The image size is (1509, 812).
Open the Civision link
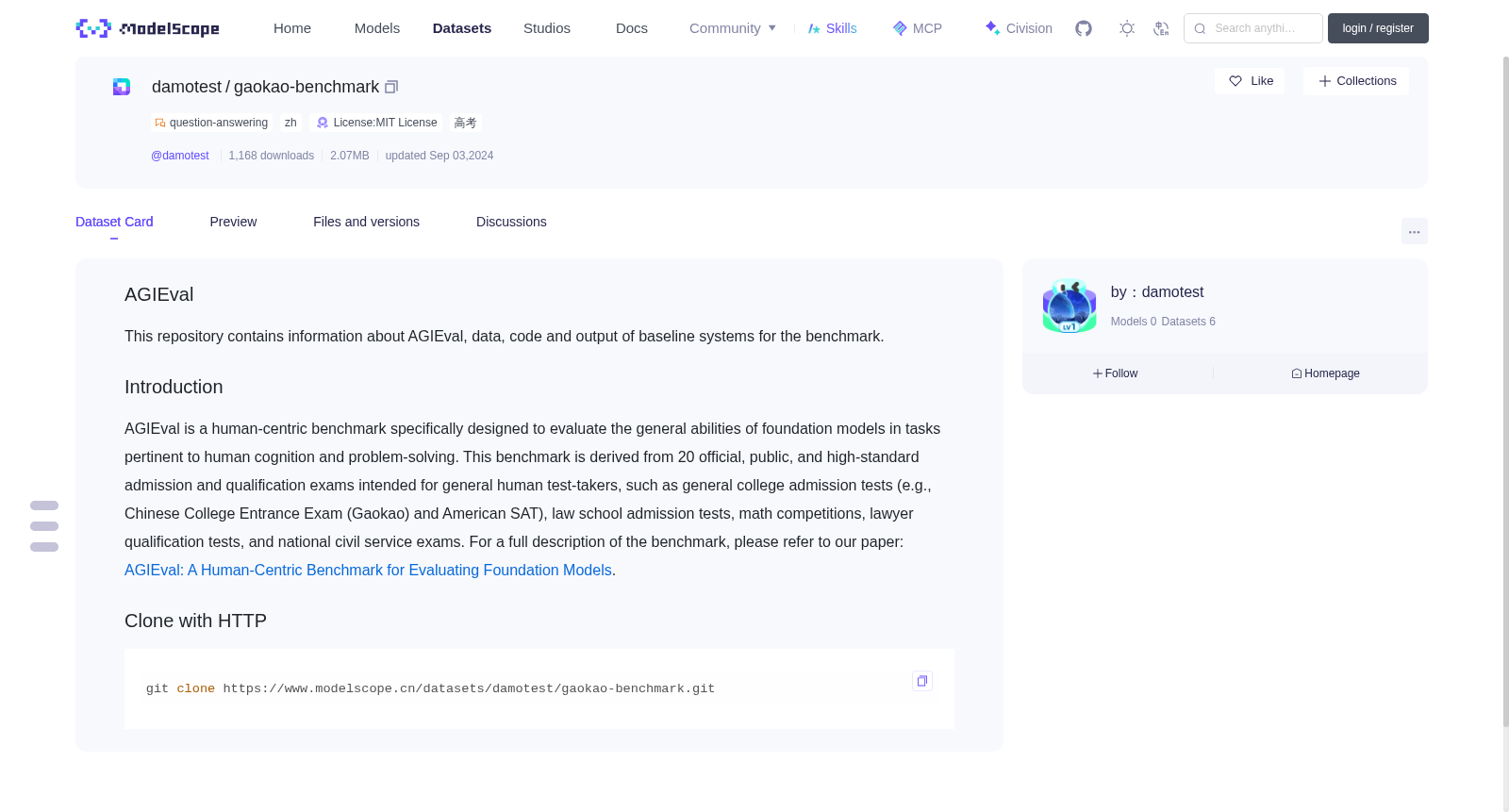tap(1019, 28)
